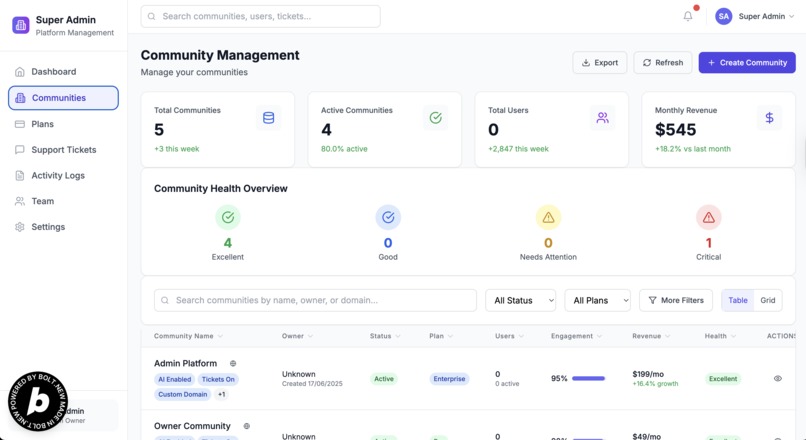View Admin Platform via the eye icon
The width and height of the screenshot is (806, 440).
pyautogui.click(x=778, y=379)
